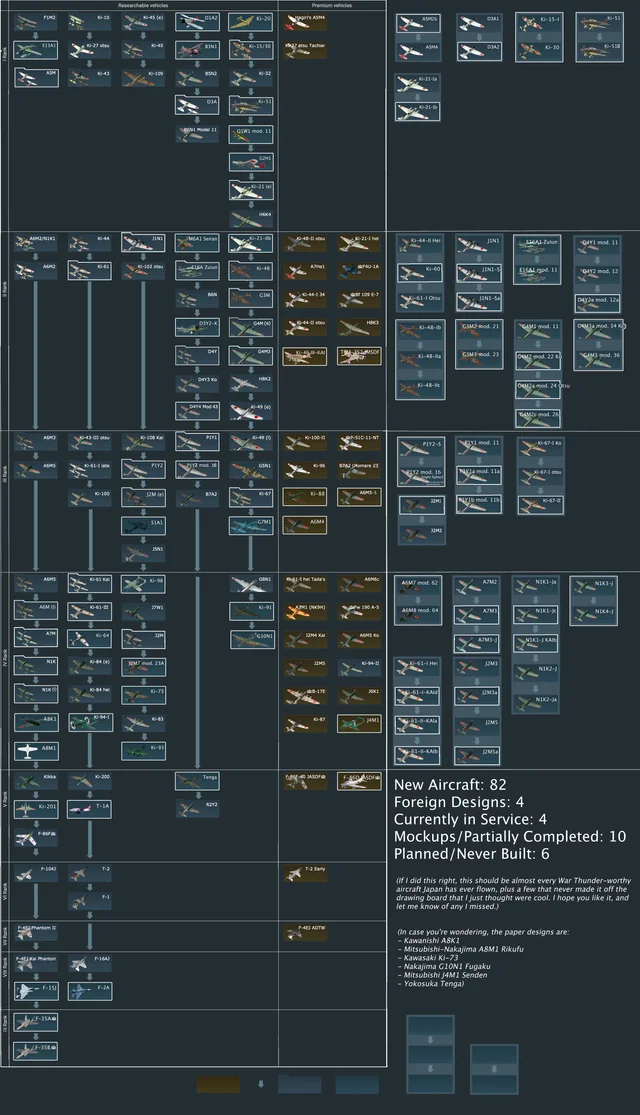The image size is (640, 1115).
Task: Select the Ki-94-I aircraft card
Action: [x=90, y=723]
